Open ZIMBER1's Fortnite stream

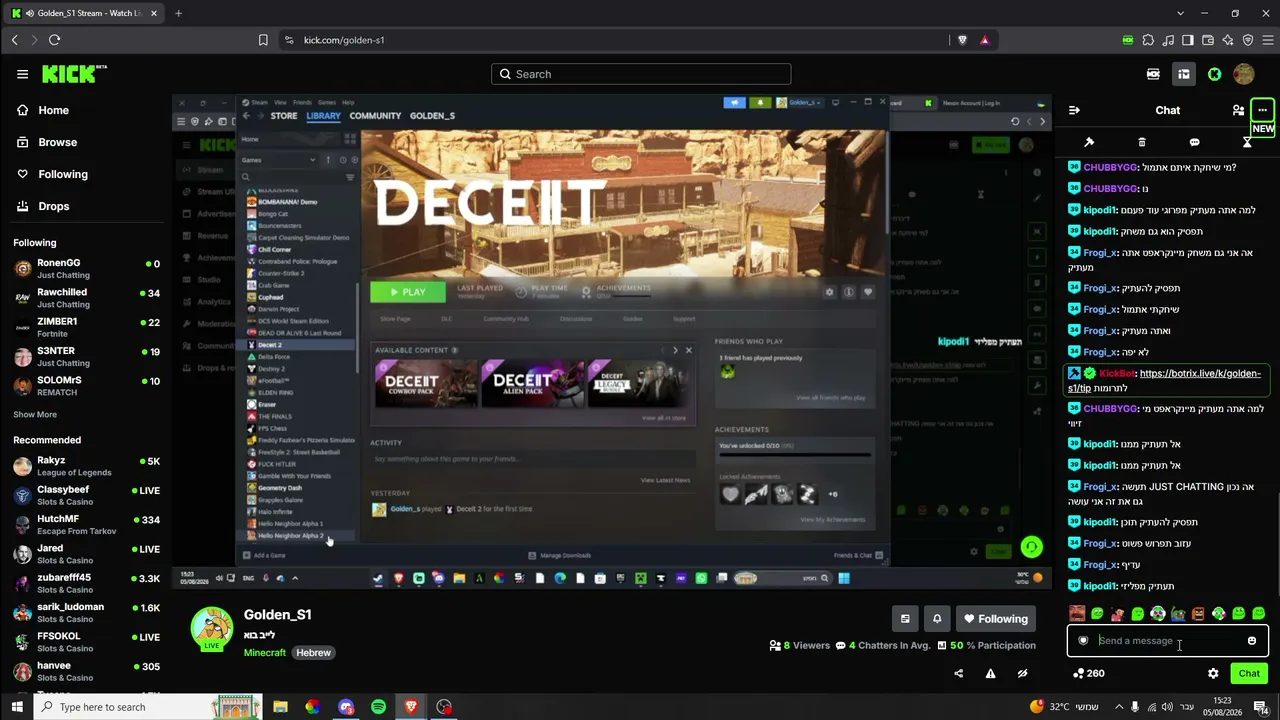pyautogui.click(x=86, y=328)
